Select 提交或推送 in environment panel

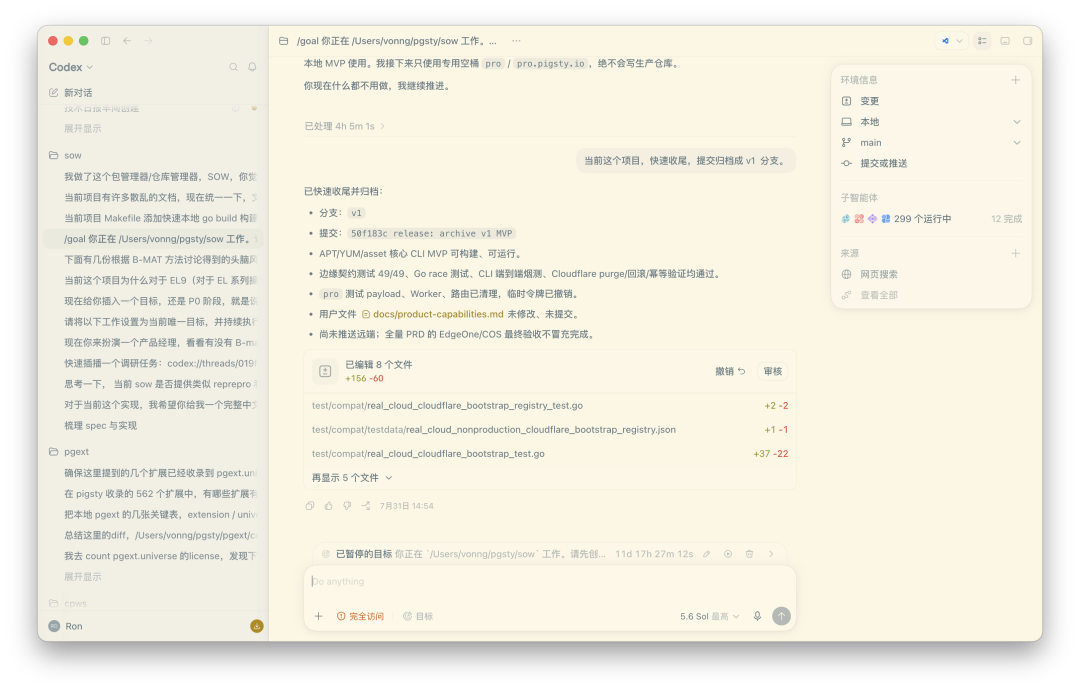[x=931, y=163]
